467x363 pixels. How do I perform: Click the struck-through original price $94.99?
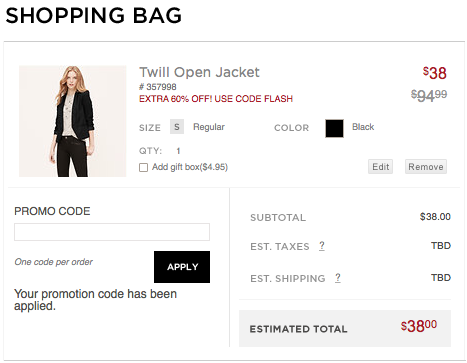429,96
